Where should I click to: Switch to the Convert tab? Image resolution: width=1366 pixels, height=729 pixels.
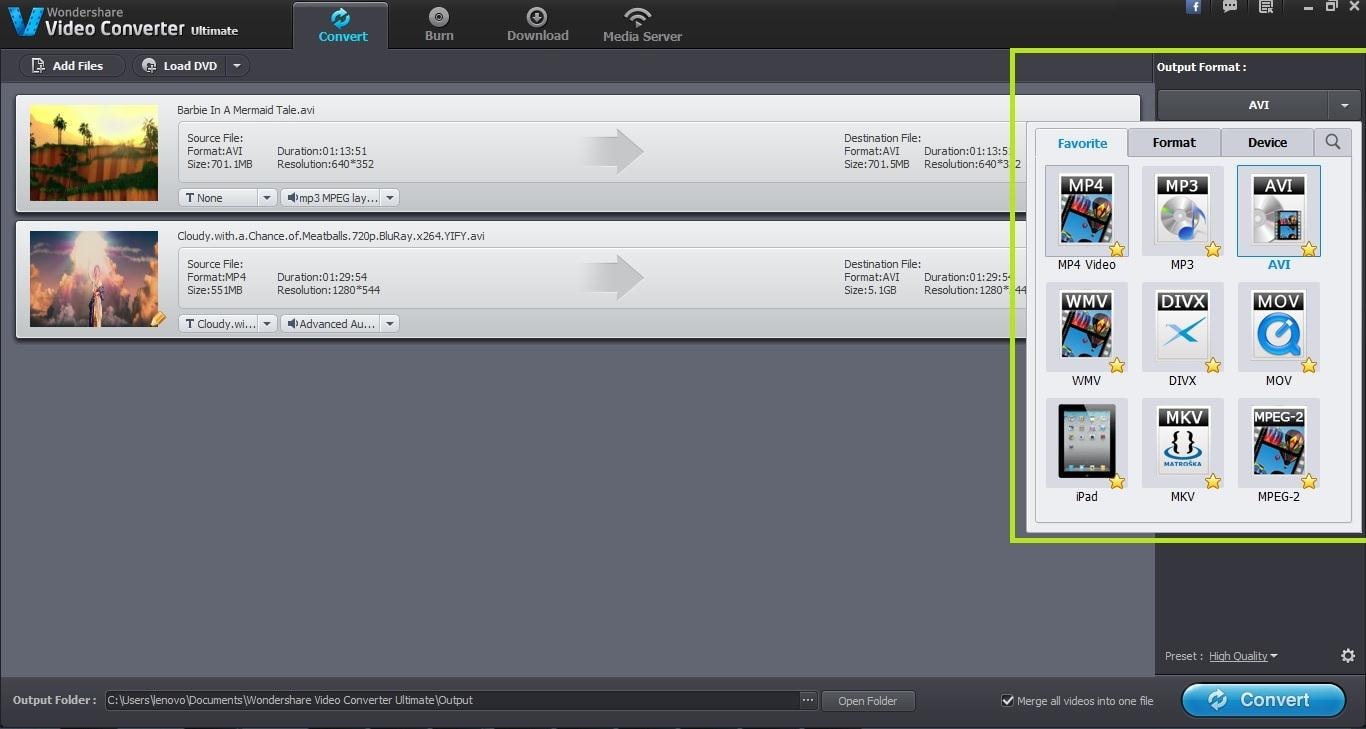pos(343,25)
